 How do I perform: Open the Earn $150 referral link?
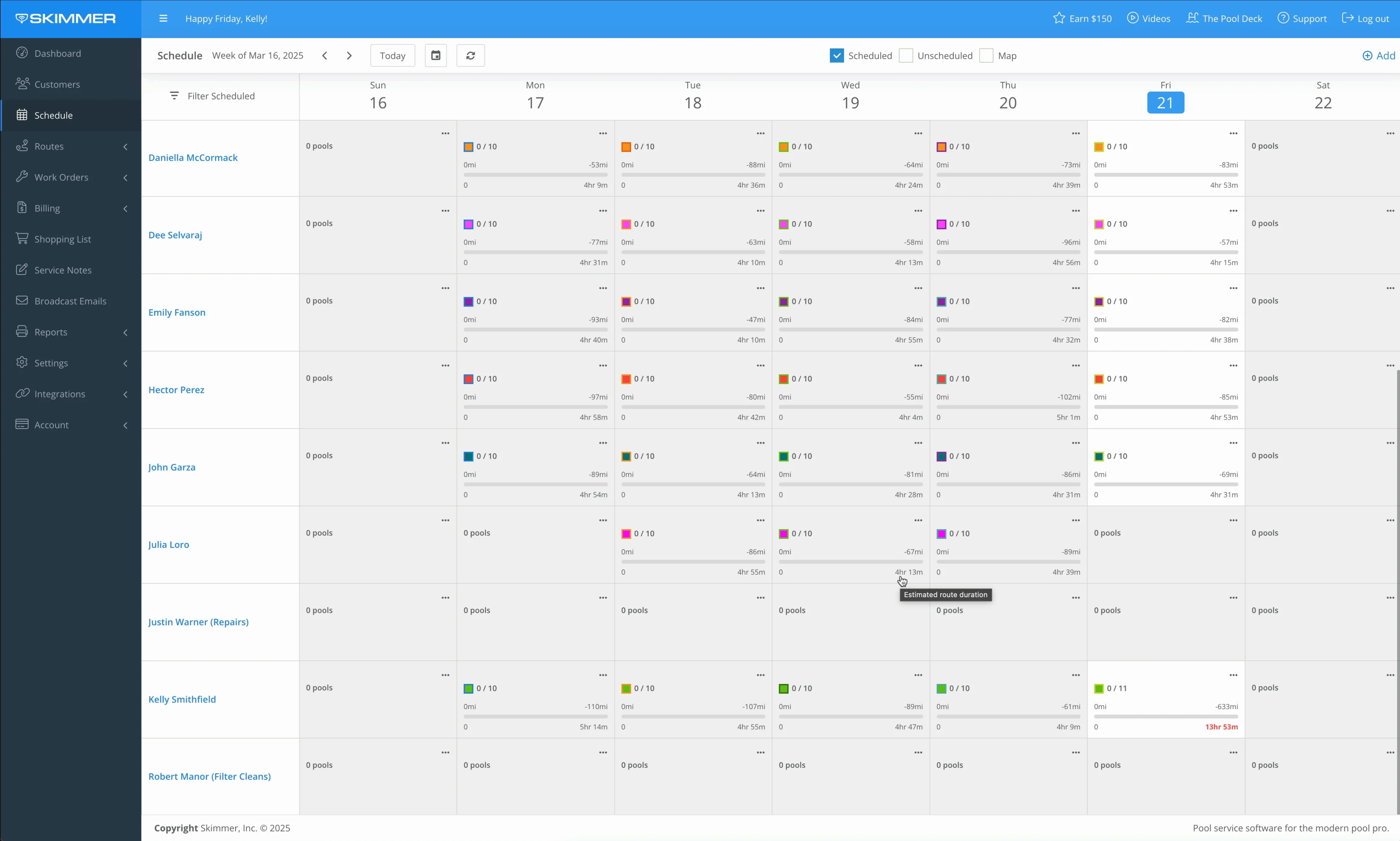(x=1082, y=19)
